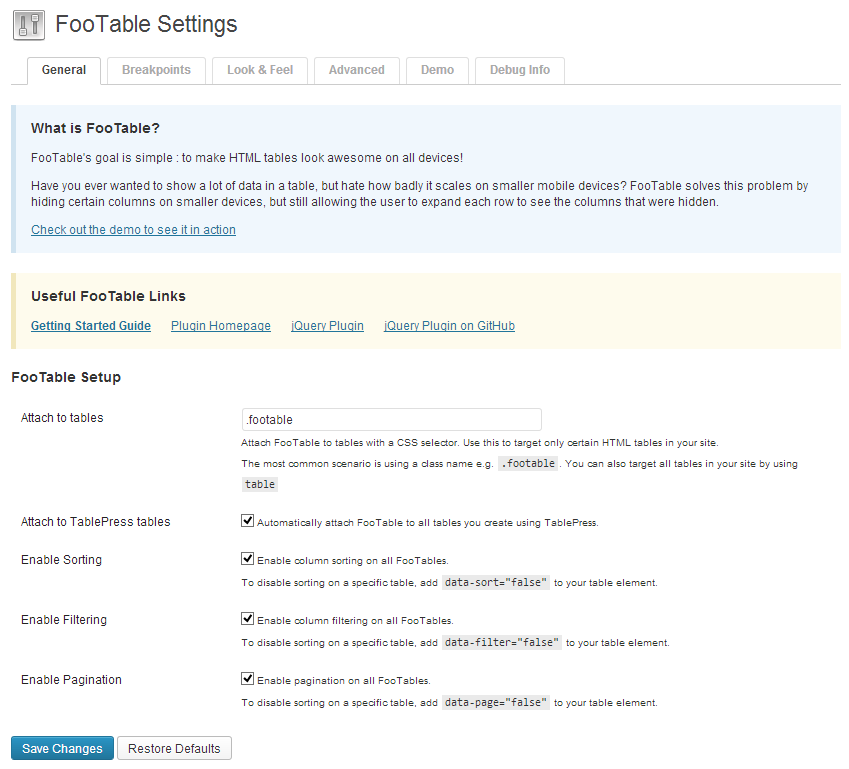Click the FooTable Settings page title
The image size is (849, 769).
coord(146,24)
